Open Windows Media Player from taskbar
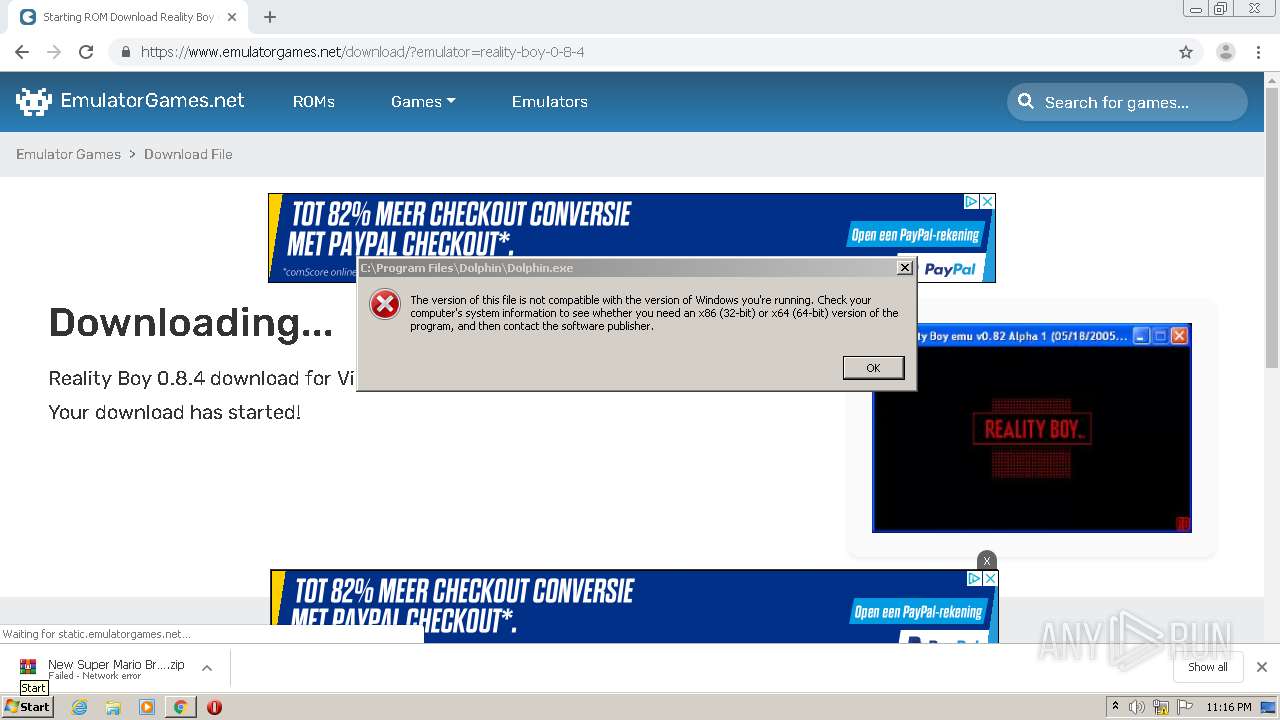 tap(147, 707)
